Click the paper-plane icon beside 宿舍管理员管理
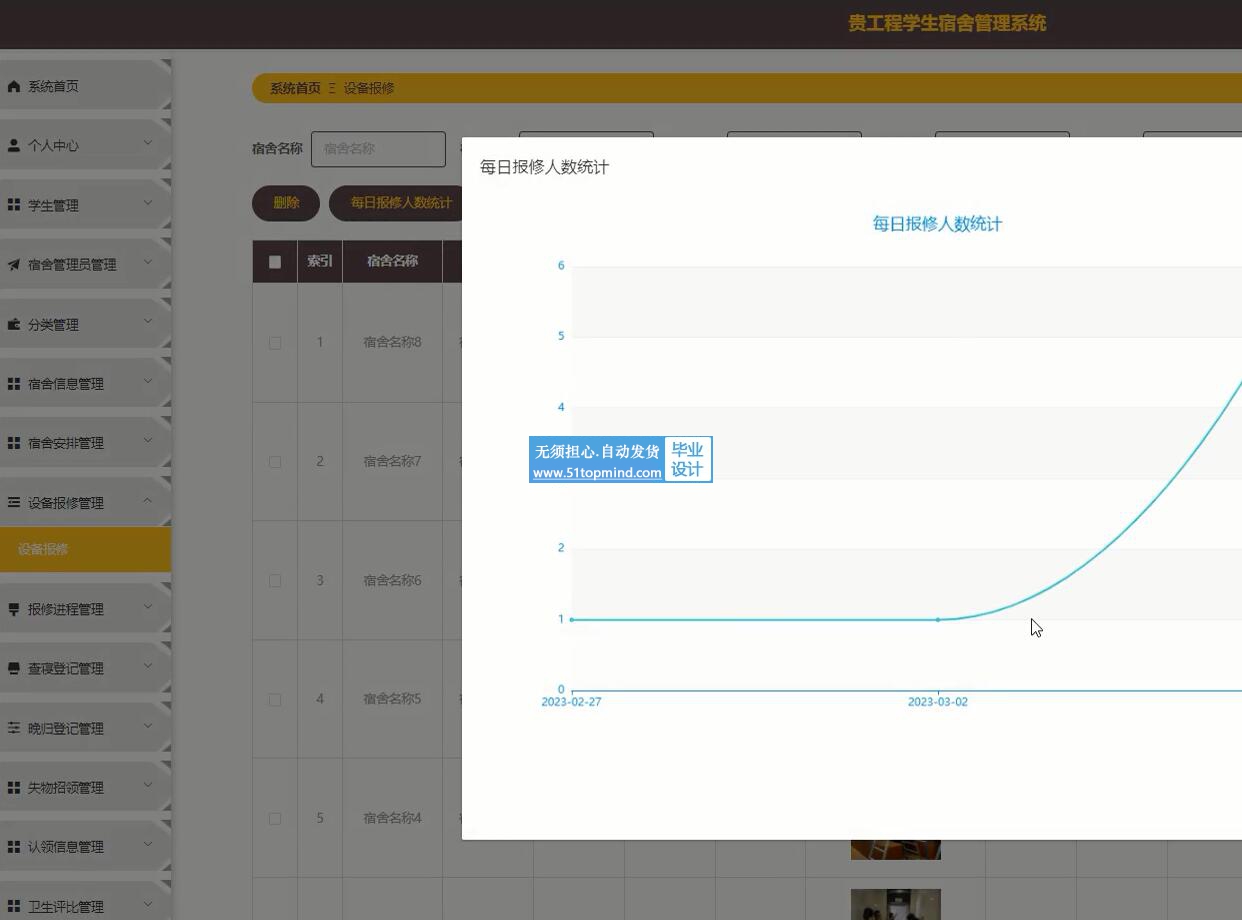This screenshot has height=920, width=1242. point(14,265)
